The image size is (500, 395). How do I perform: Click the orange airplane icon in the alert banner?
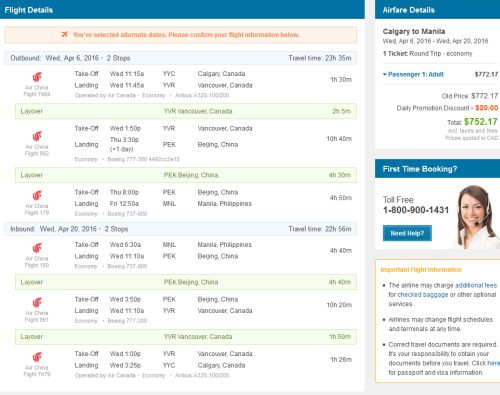[65, 34]
